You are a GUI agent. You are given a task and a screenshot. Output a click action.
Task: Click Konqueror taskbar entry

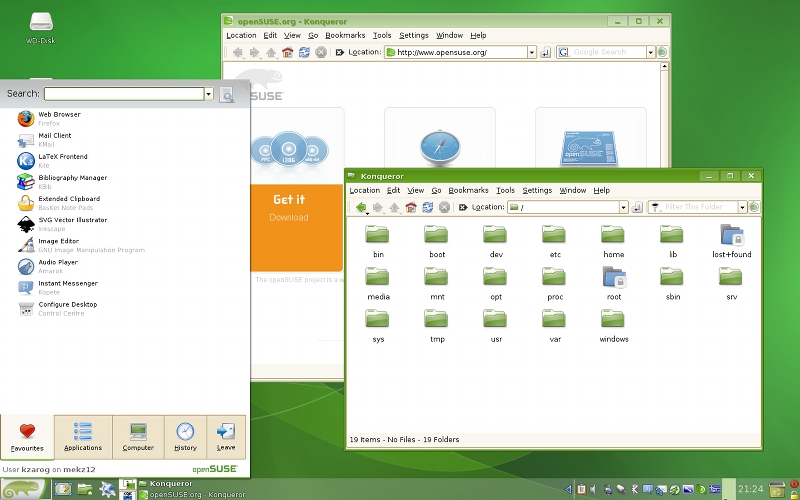pyautogui.click(x=166, y=484)
